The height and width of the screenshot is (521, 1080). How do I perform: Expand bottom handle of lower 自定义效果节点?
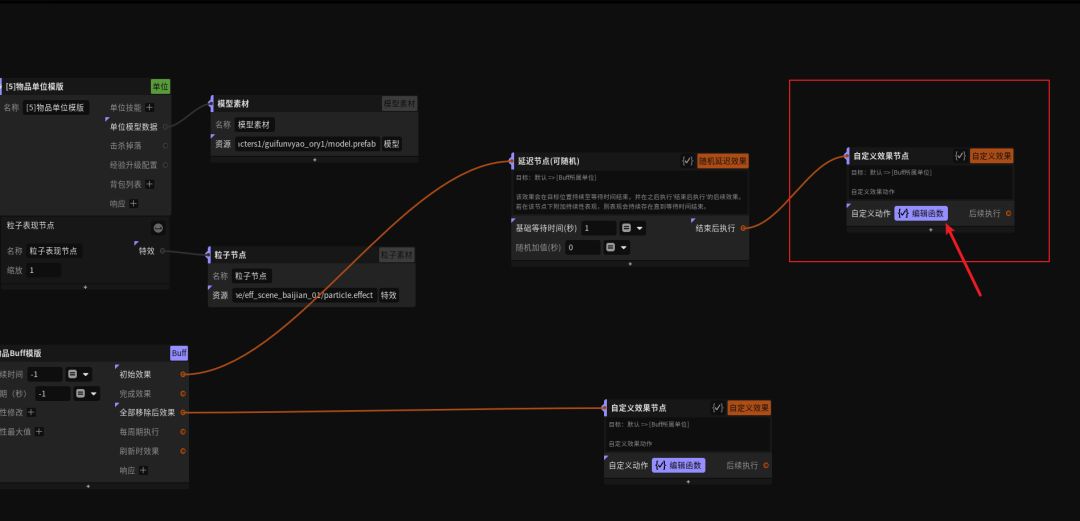(688, 482)
